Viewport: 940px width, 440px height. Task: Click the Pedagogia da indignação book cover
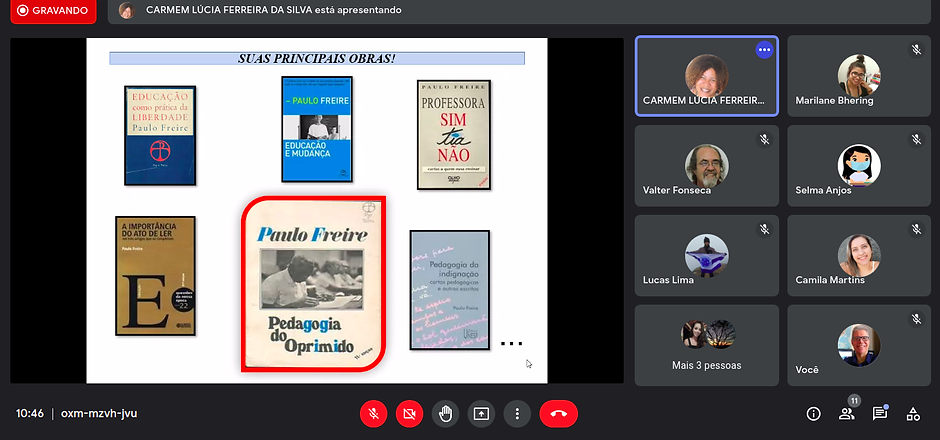tap(450, 290)
